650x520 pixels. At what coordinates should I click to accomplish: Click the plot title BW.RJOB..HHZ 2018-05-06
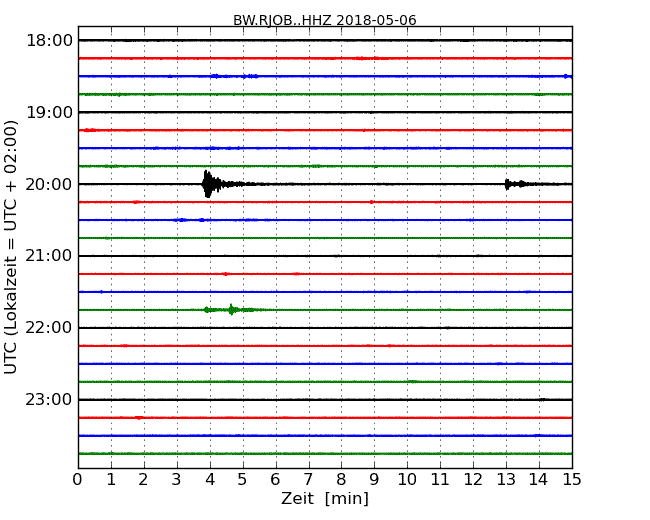(325, 20)
